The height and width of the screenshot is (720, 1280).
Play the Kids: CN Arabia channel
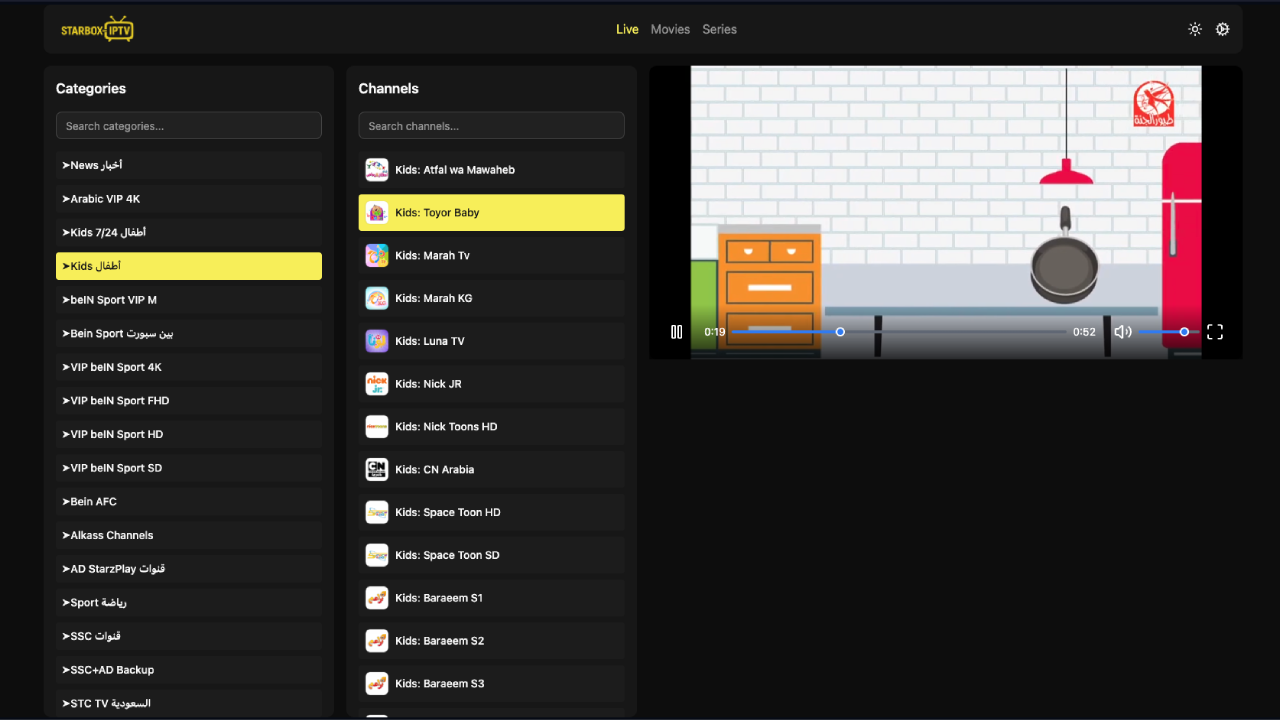[492, 470]
